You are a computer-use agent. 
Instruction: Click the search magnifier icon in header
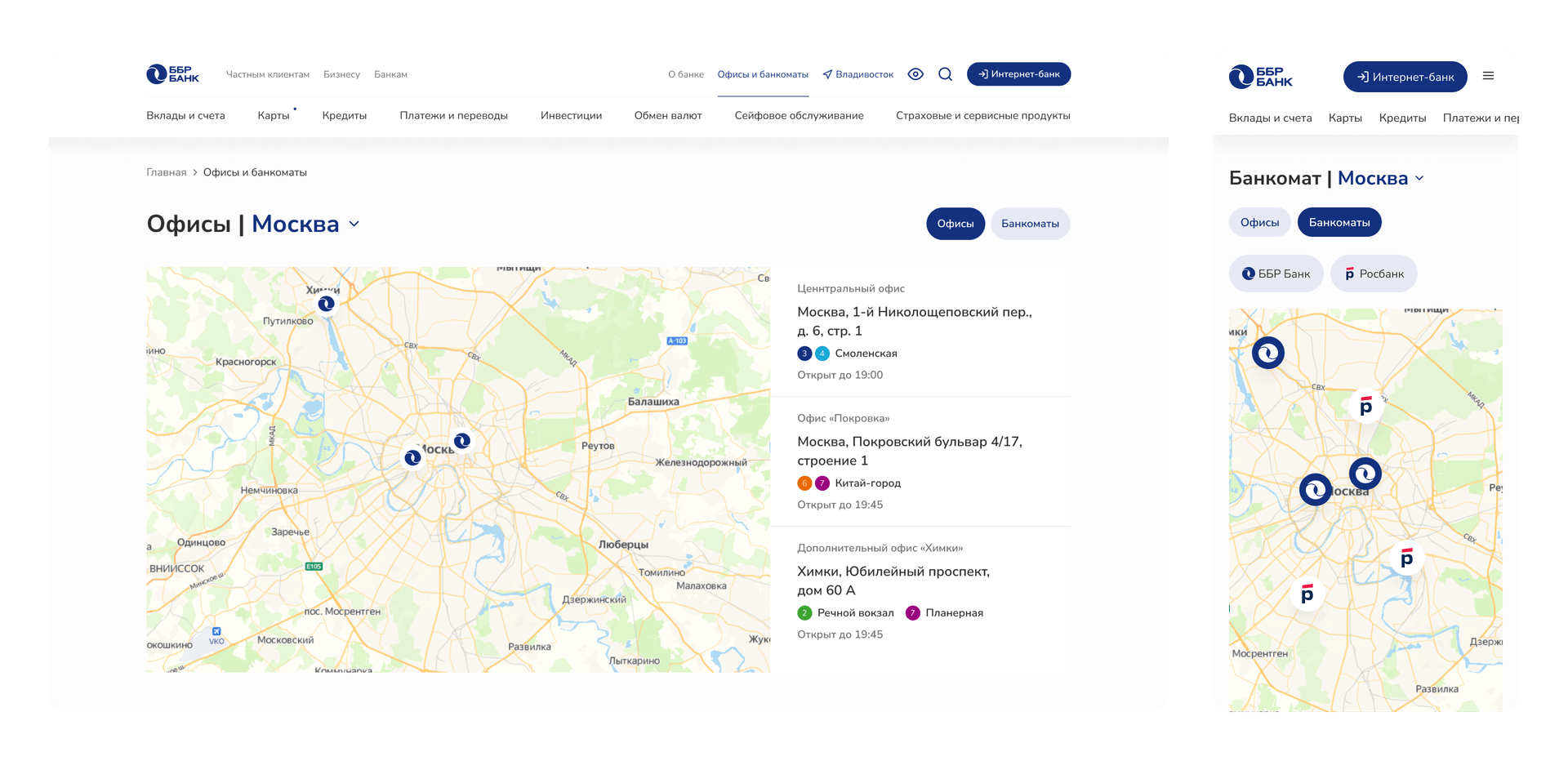[945, 74]
